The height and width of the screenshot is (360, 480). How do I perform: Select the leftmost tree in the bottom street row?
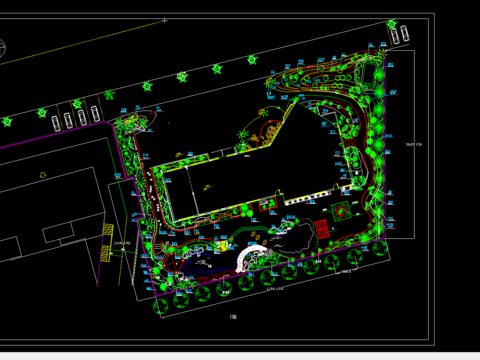(160, 307)
